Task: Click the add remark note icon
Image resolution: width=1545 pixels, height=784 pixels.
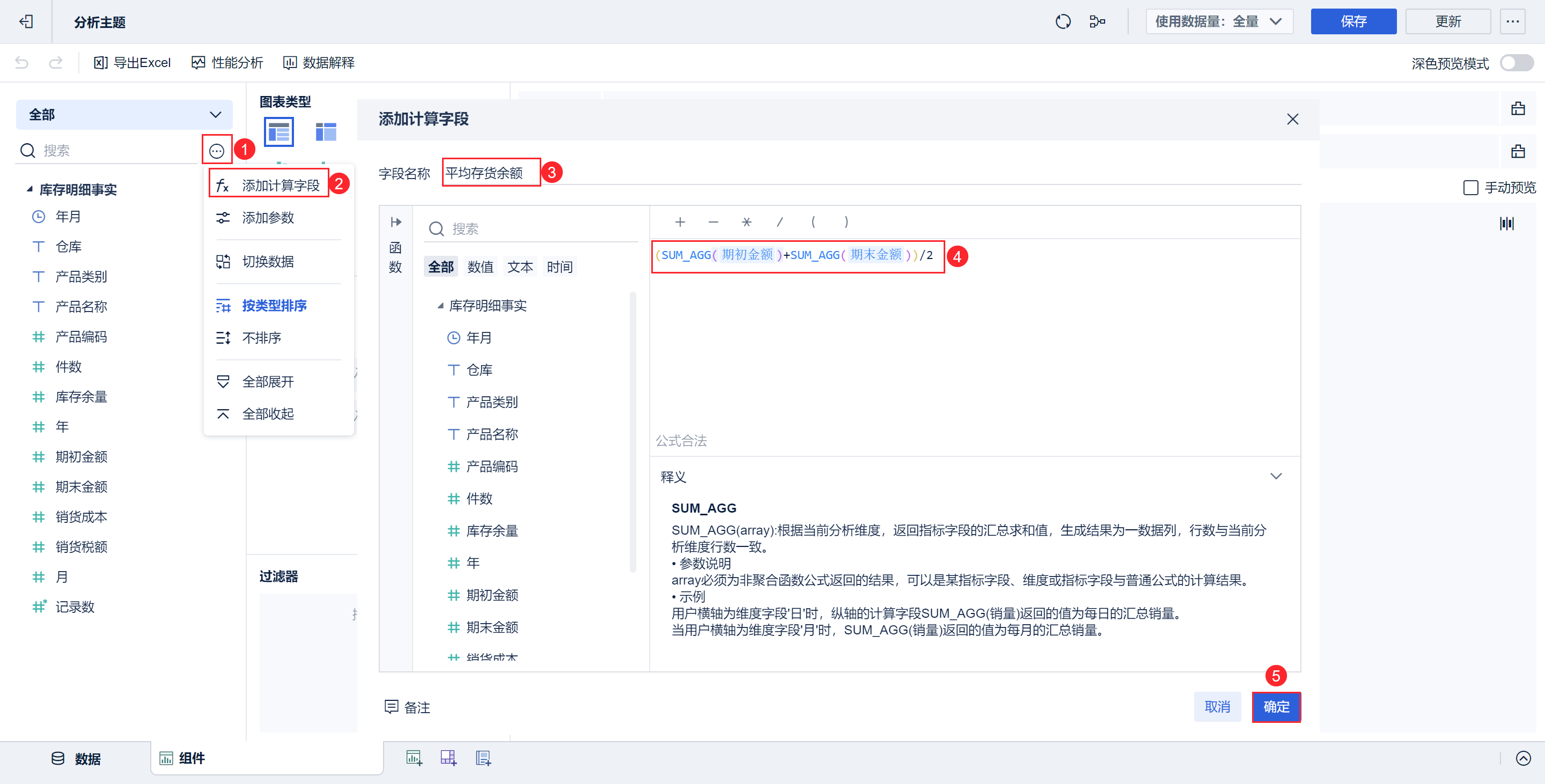Action: (x=391, y=707)
